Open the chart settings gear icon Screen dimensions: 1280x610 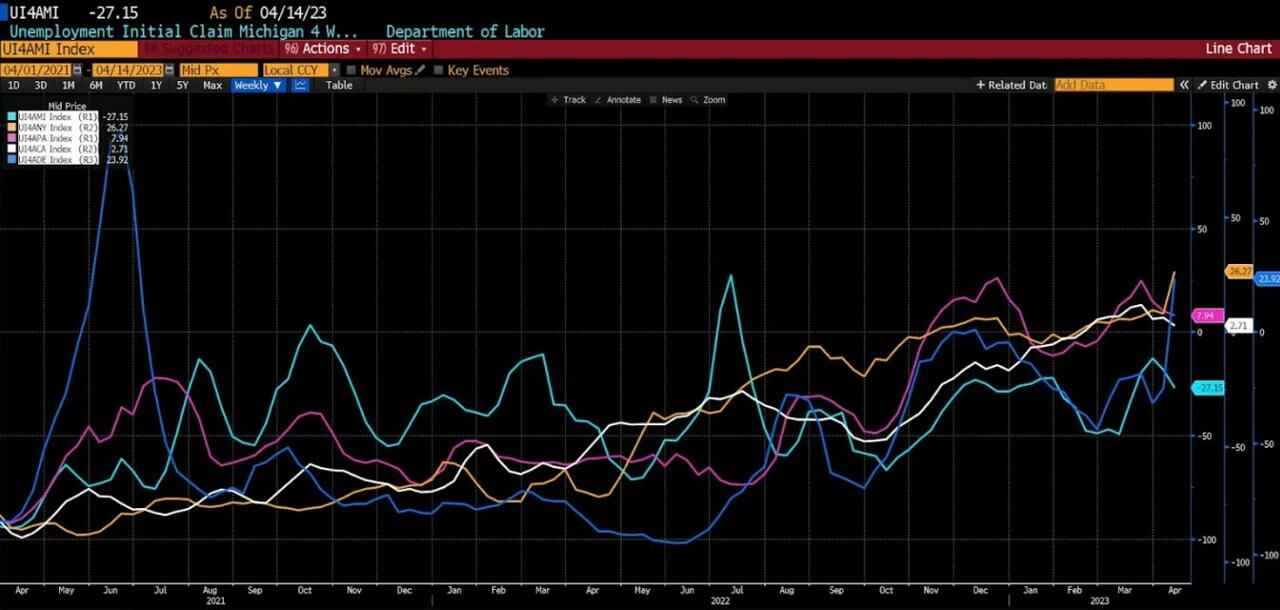(x=1270, y=85)
